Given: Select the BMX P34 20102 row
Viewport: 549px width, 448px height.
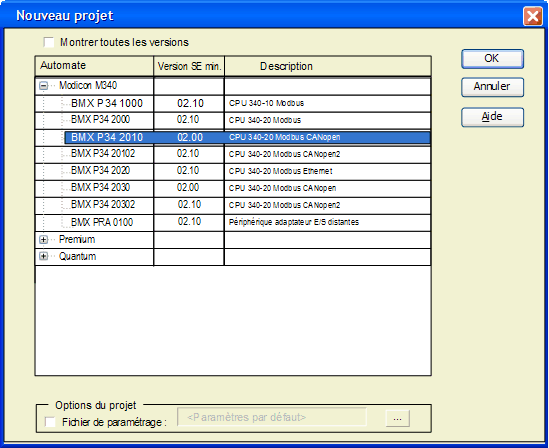Looking at the screenshot, I should pos(233,154).
